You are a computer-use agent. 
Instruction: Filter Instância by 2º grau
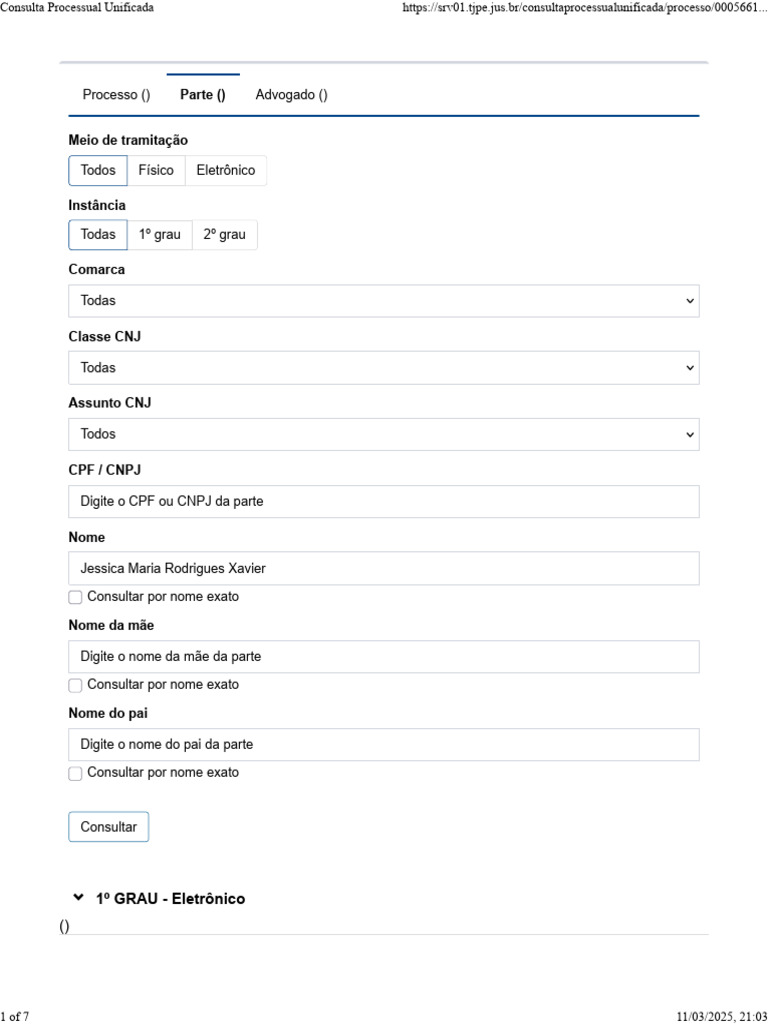pos(224,235)
